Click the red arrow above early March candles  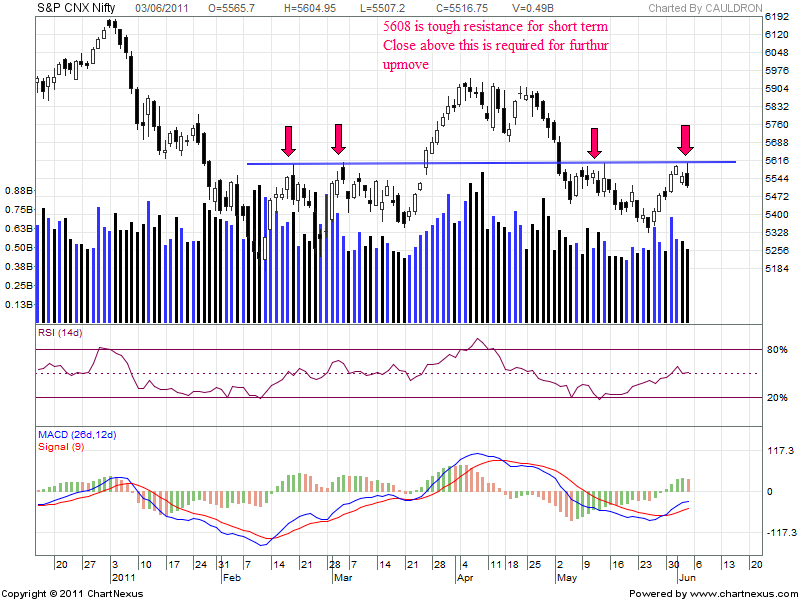[x=339, y=139]
